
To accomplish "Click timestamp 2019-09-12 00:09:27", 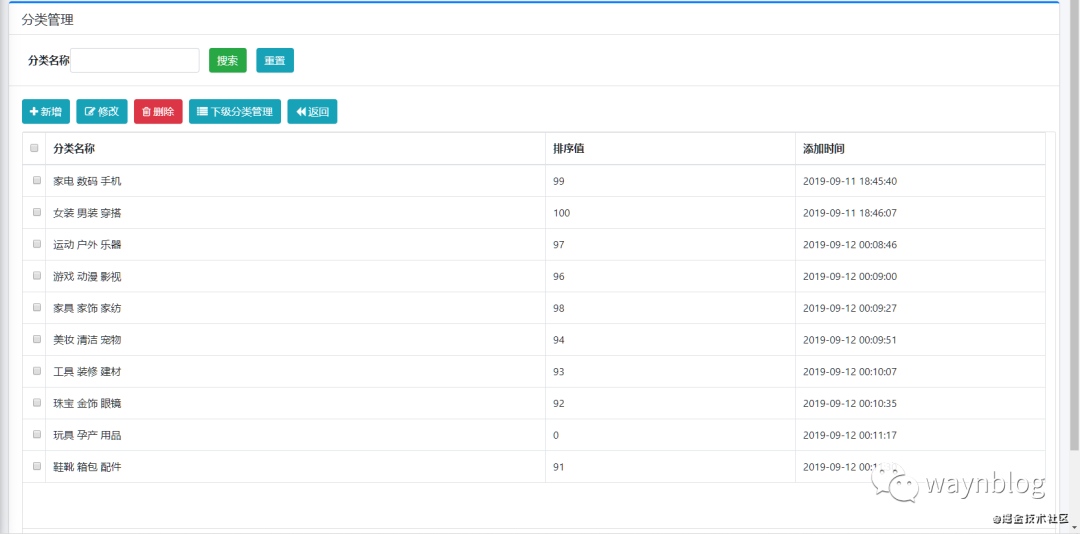I will pos(850,308).
